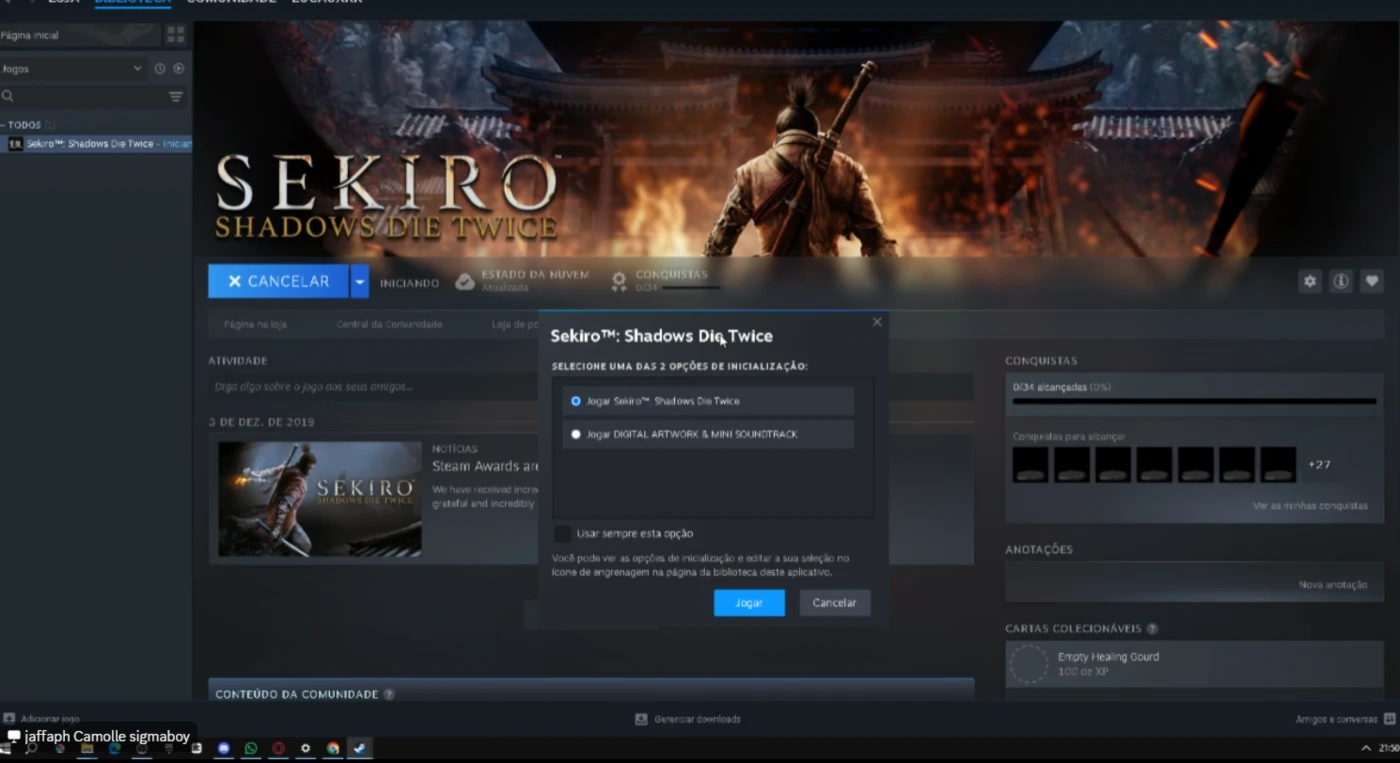Viewport: 1400px width, 763px height.
Task: Open the Central da Comunidade tab
Action: point(389,324)
